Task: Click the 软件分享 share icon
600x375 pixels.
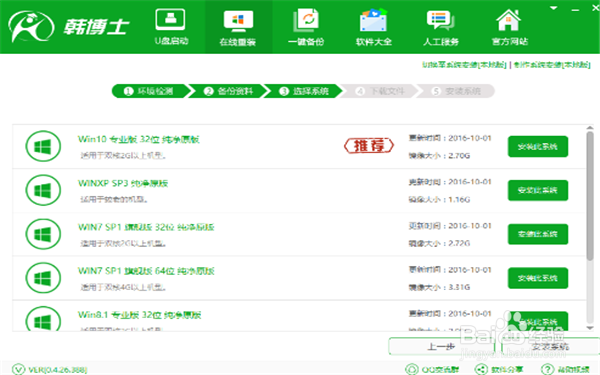Action: pyautogui.click(x=481, y=369)
